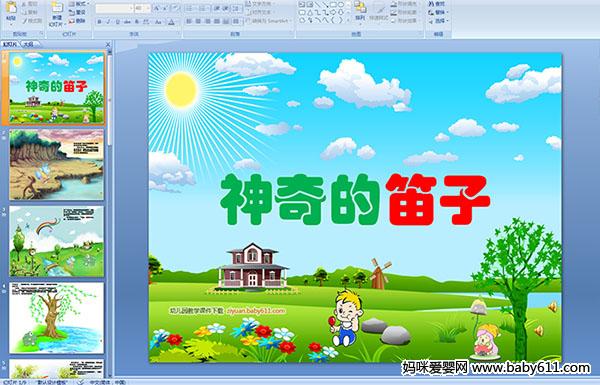
Task: Click the Reset slide button
Action: coord(78,13)
